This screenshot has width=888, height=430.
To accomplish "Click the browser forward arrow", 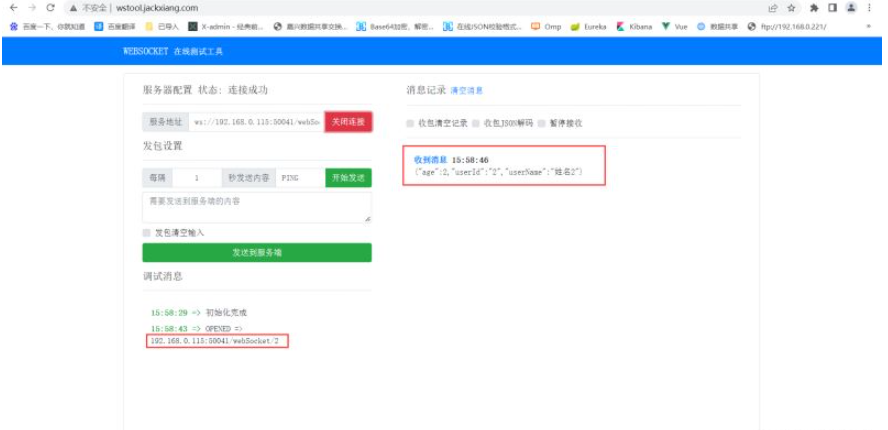I will coord(32,8).
